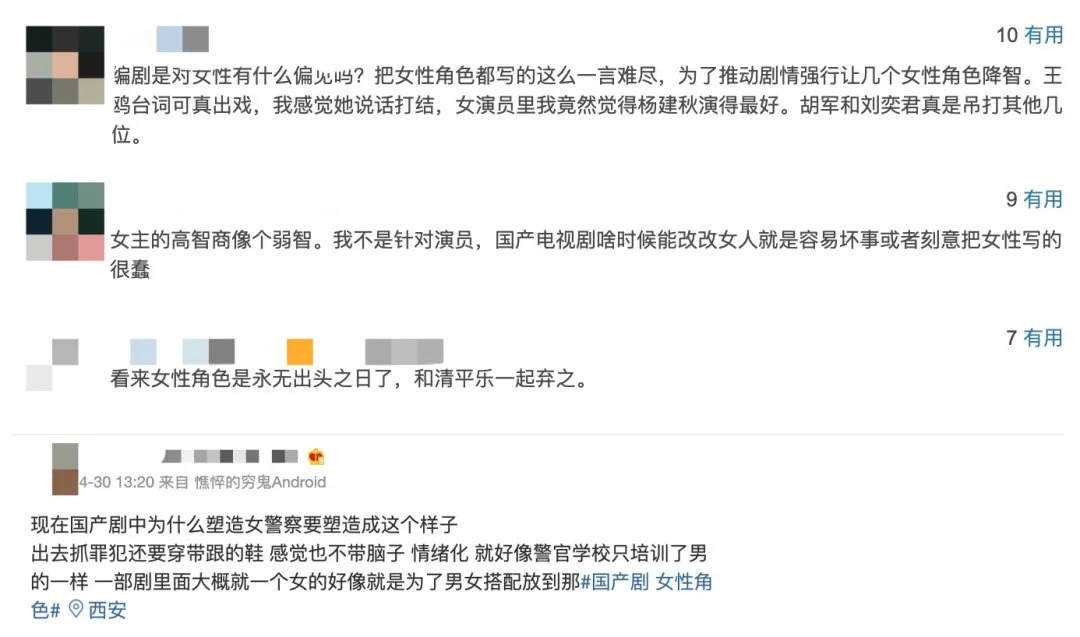
Task: Open the first commenter's pixelated avatar
Action: coord(65,66)
